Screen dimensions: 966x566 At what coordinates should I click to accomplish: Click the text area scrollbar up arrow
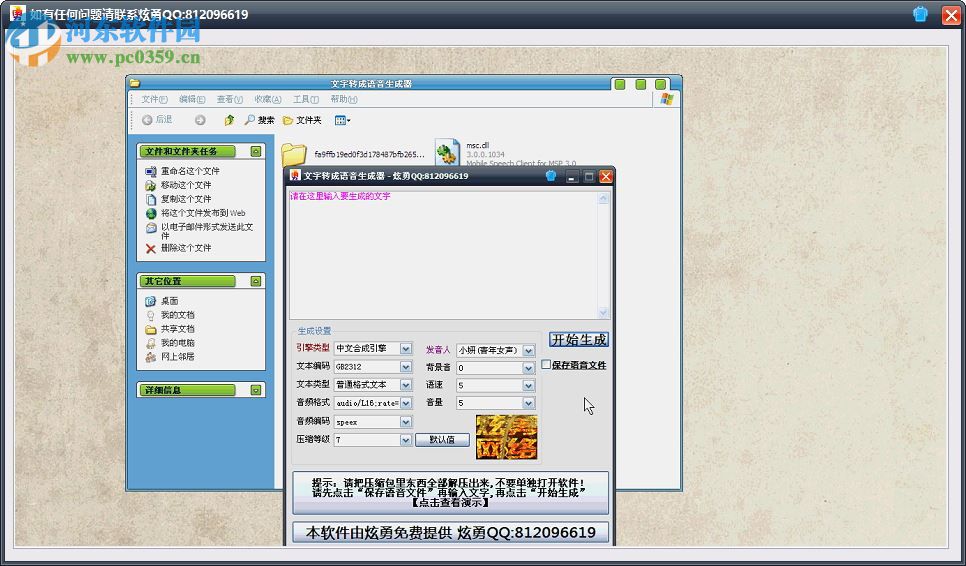tap(603, 198)
